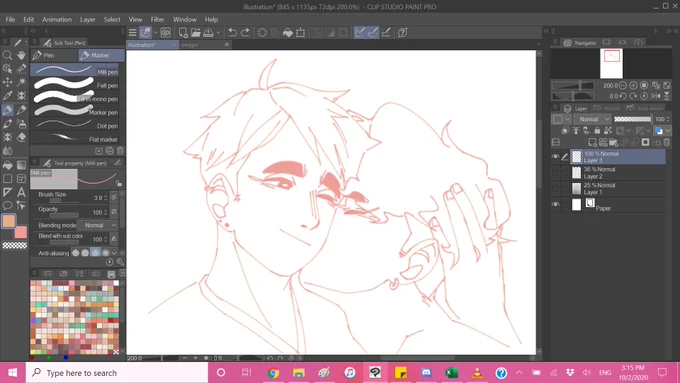The width and height of the screenshot is (680, 383).
Task: Toggle snap to special ruler button
Action: (x=373, y=33)
